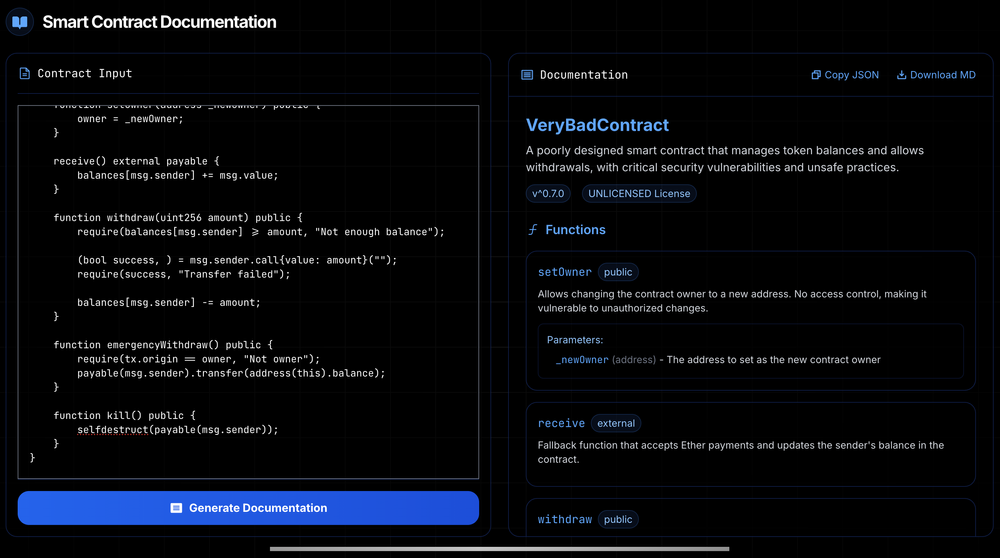The width and height of the screenshot is (1000, 558).
Task: Click the withdraw function name in documentation
Action: click(564, 520)
